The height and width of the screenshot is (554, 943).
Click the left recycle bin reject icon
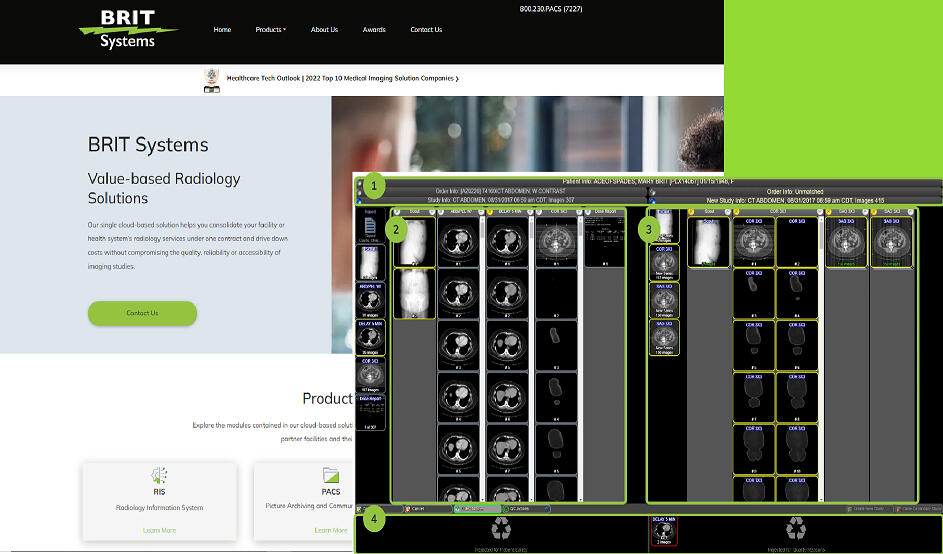(x=502, y=527)
